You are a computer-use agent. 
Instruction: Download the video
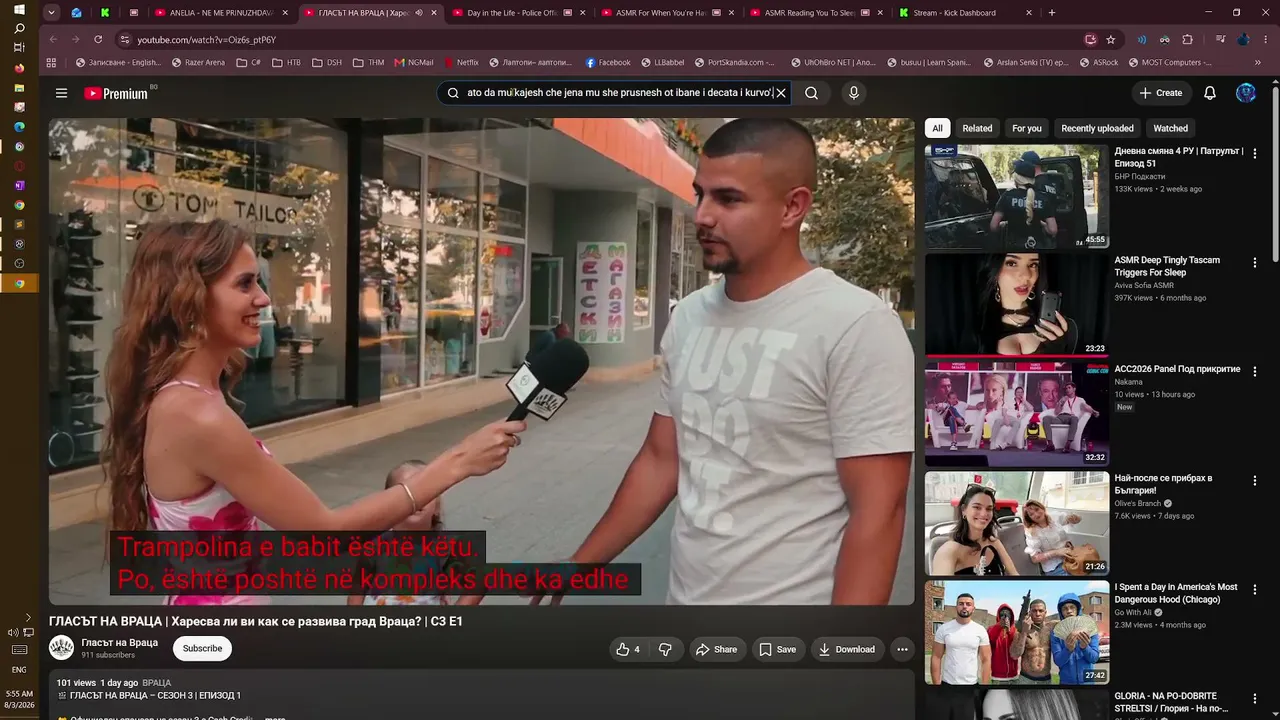(x=847, y=649)
